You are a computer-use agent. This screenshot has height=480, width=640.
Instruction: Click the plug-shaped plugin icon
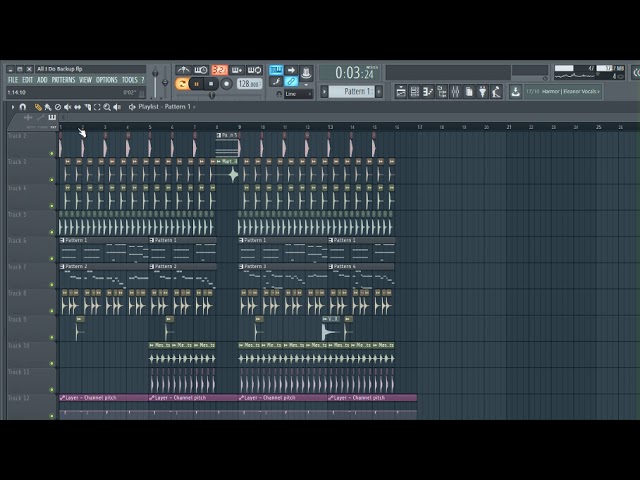[x=482, y=92]
